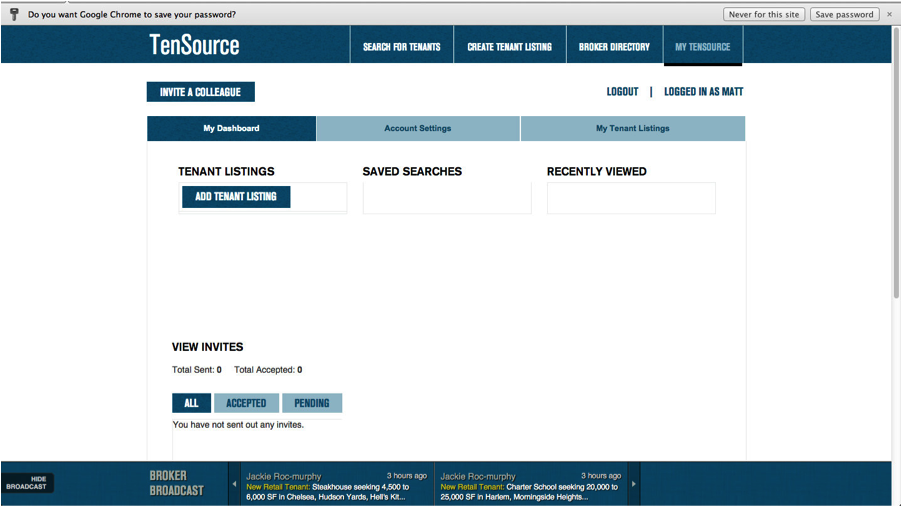The width and height of the screenshot is (902, 507).
Task: Click the Saved Searches heading
Action: (x=412, y=171)
